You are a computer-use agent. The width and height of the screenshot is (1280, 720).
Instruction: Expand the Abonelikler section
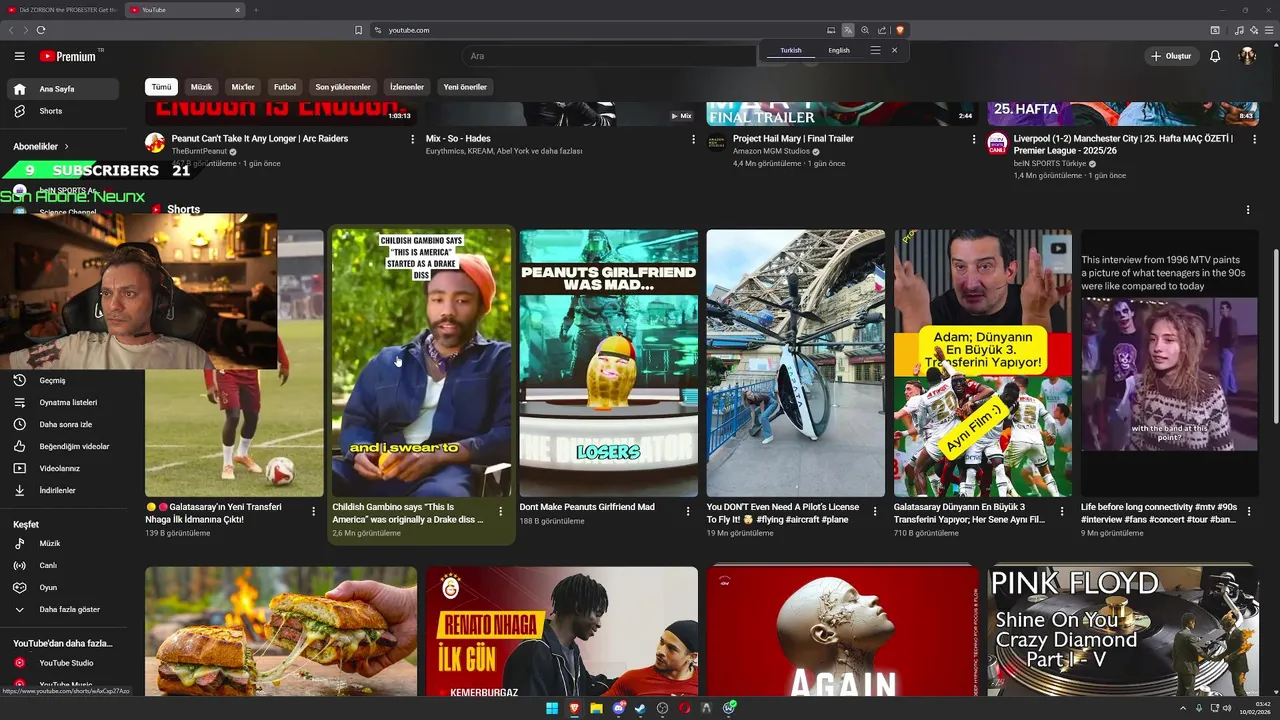41,146
